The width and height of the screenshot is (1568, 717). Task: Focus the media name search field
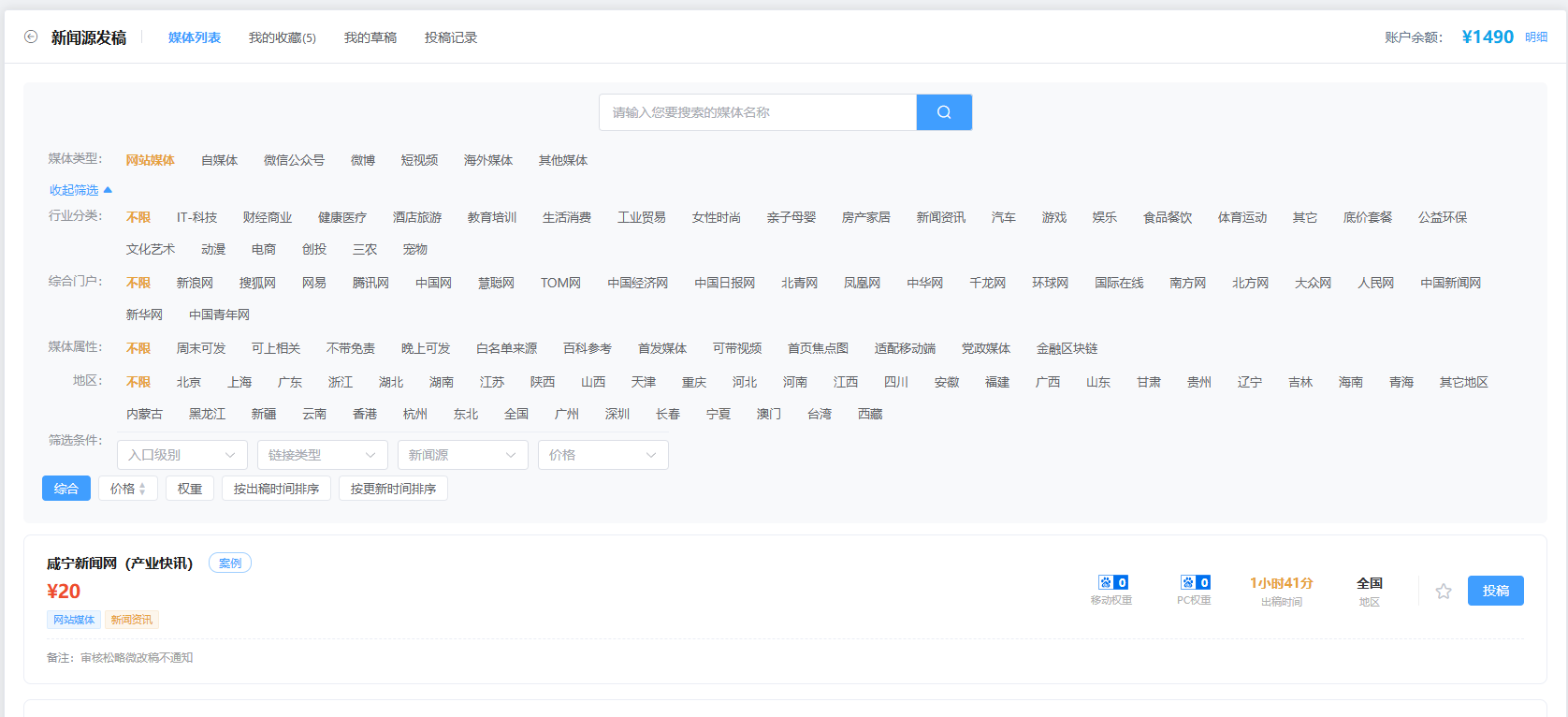coord(758,112)
